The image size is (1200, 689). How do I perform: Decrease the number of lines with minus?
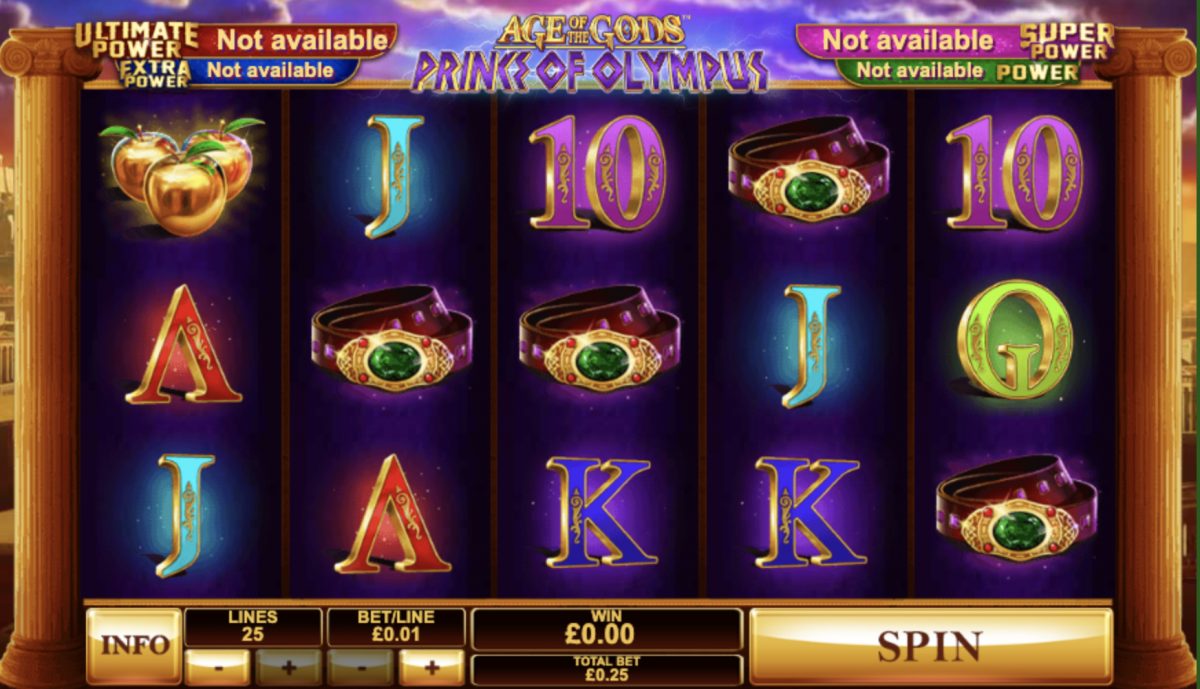[217, 665]
